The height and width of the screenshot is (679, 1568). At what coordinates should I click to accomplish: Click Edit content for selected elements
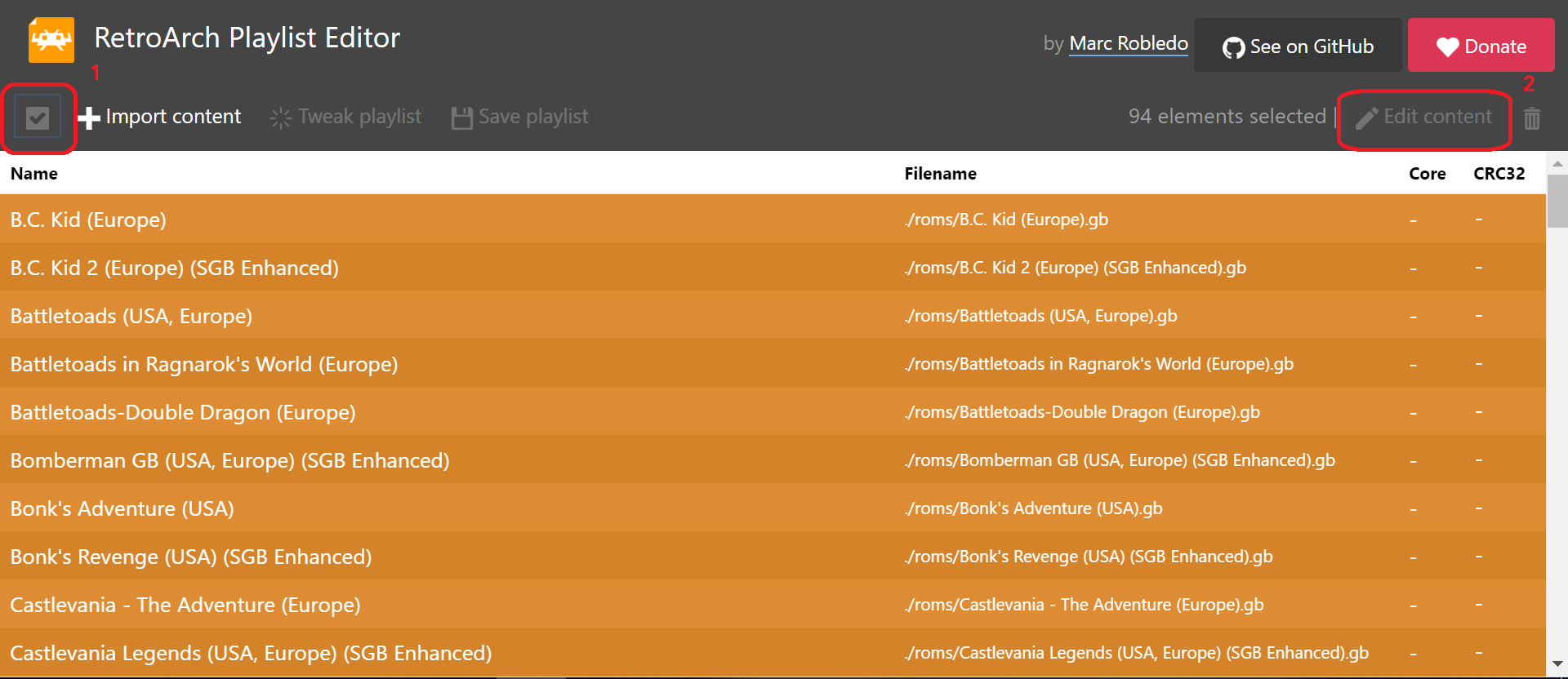(x=1423, y=117)
